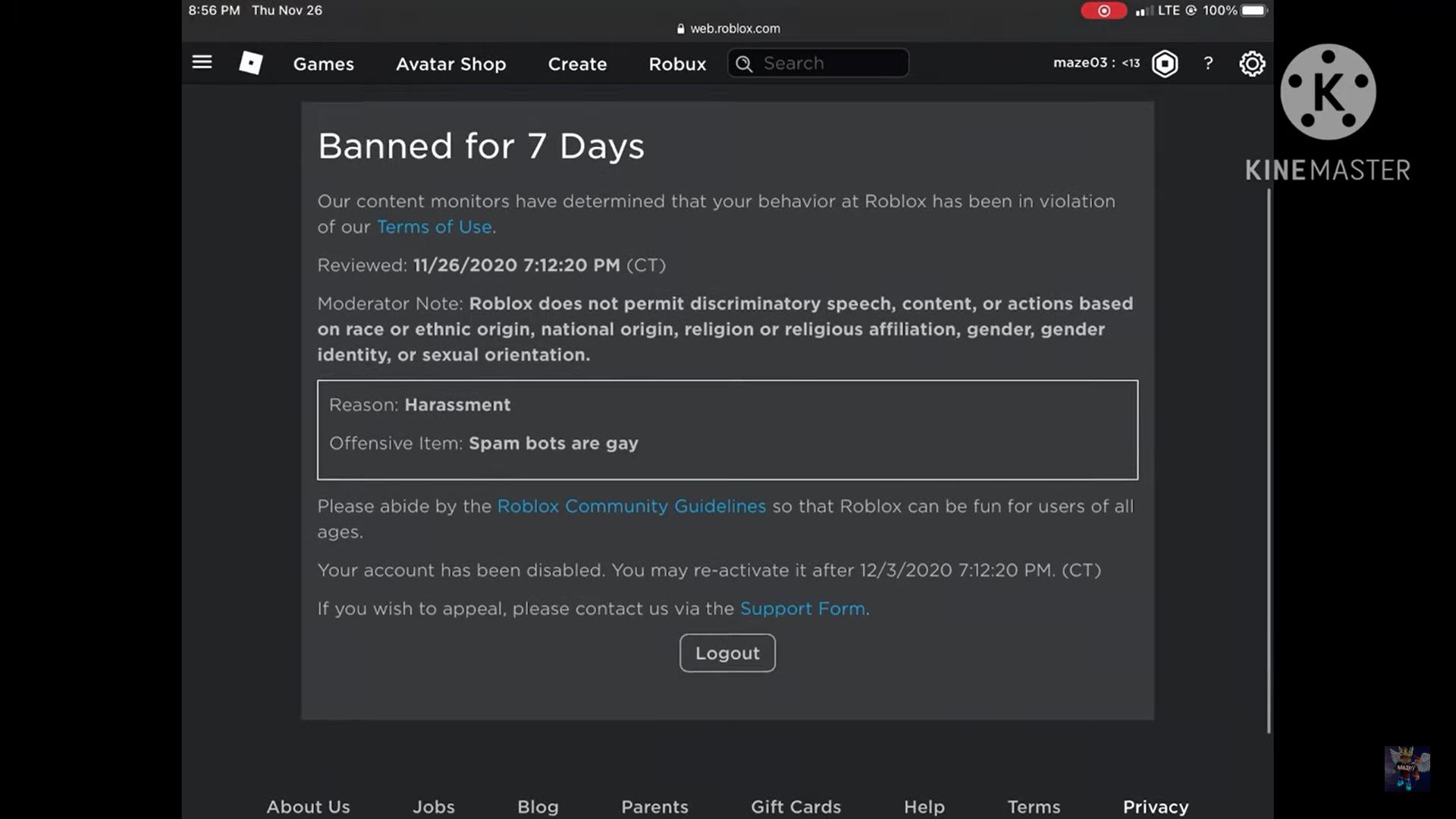Tap the red screen recording indicator
1456x819 pixels.
1103,11
